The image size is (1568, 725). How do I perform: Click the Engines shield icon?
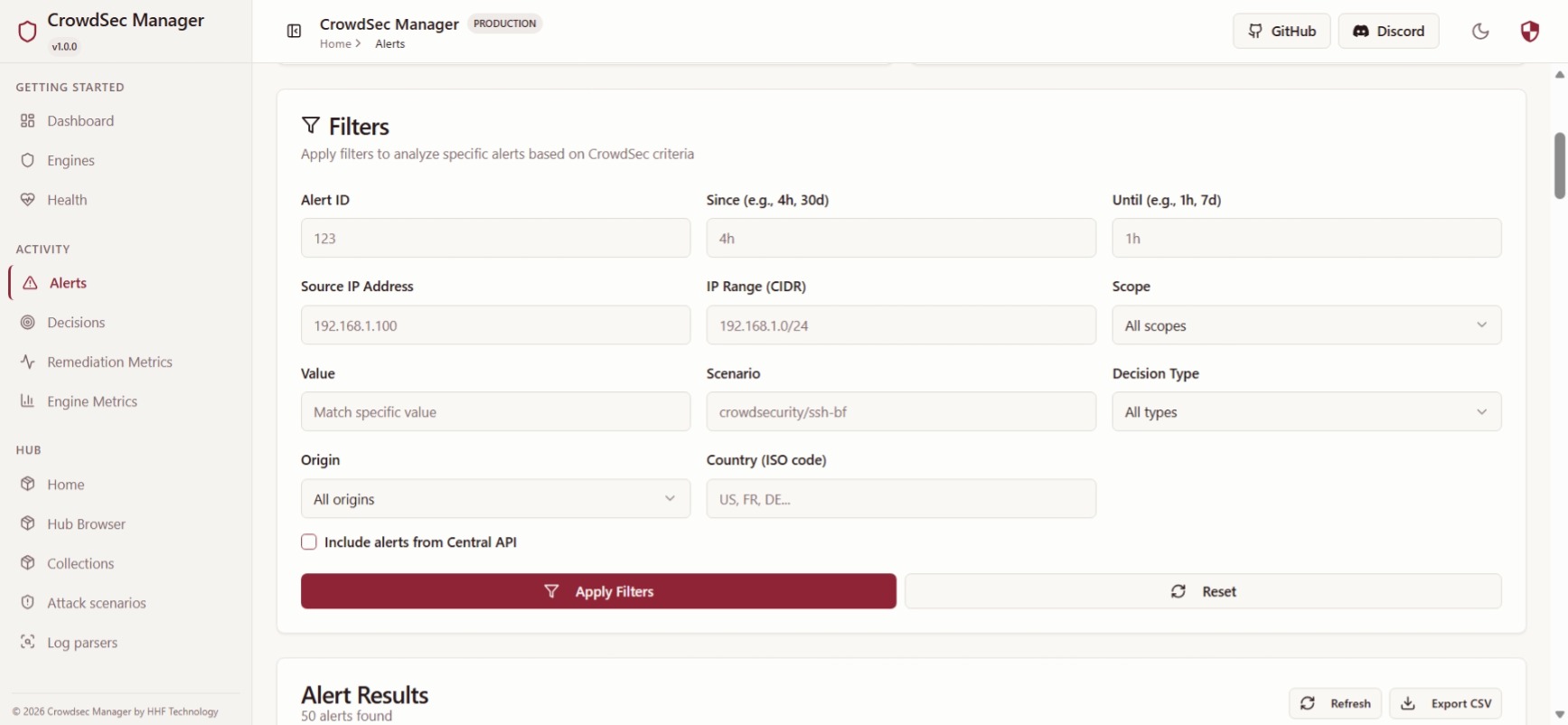point(28,160)
